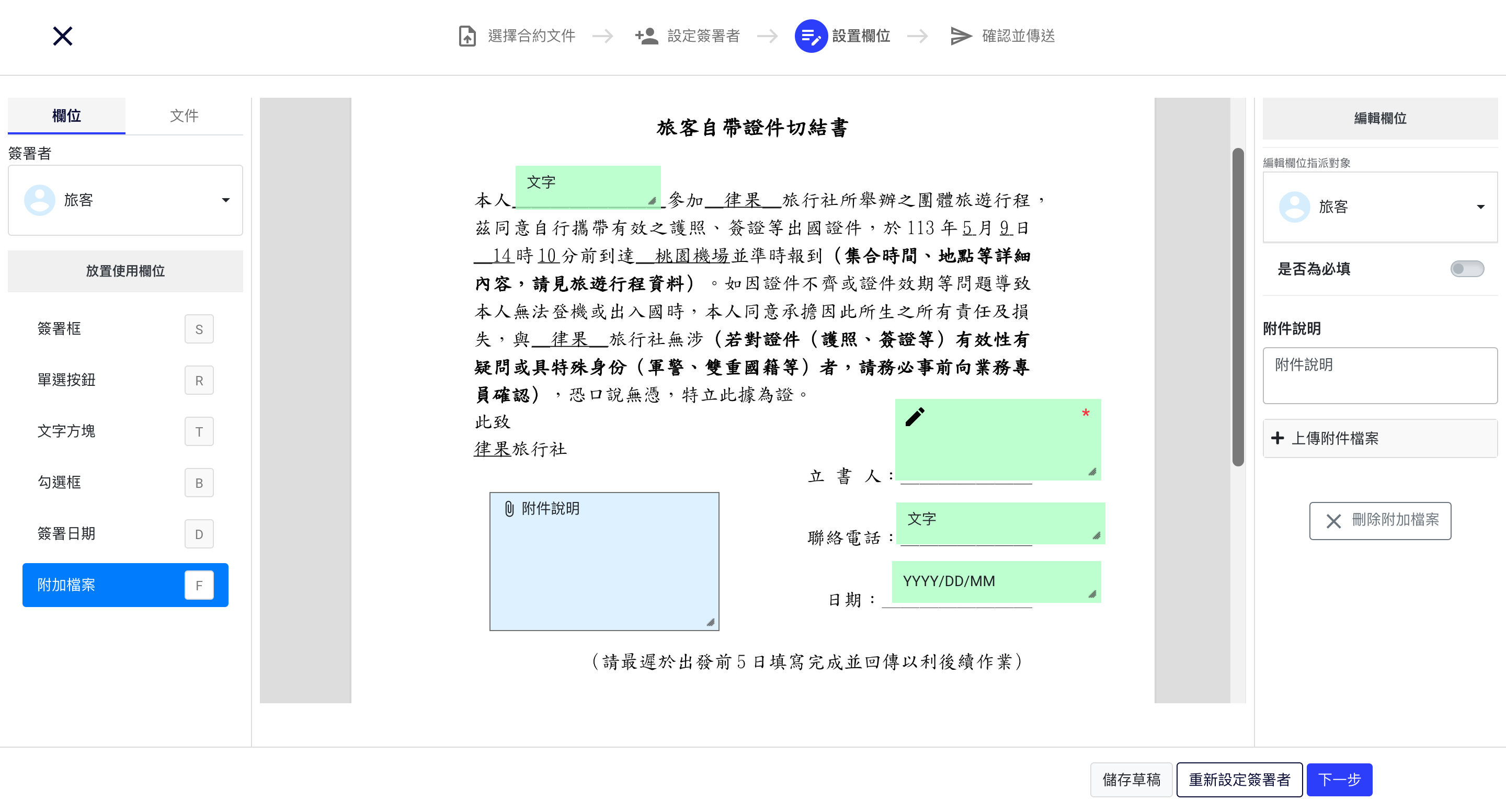The height and width of the screenshot is (812, 1506).
Task: Click pencil icon in signature field
Action: tap(915, 417)
